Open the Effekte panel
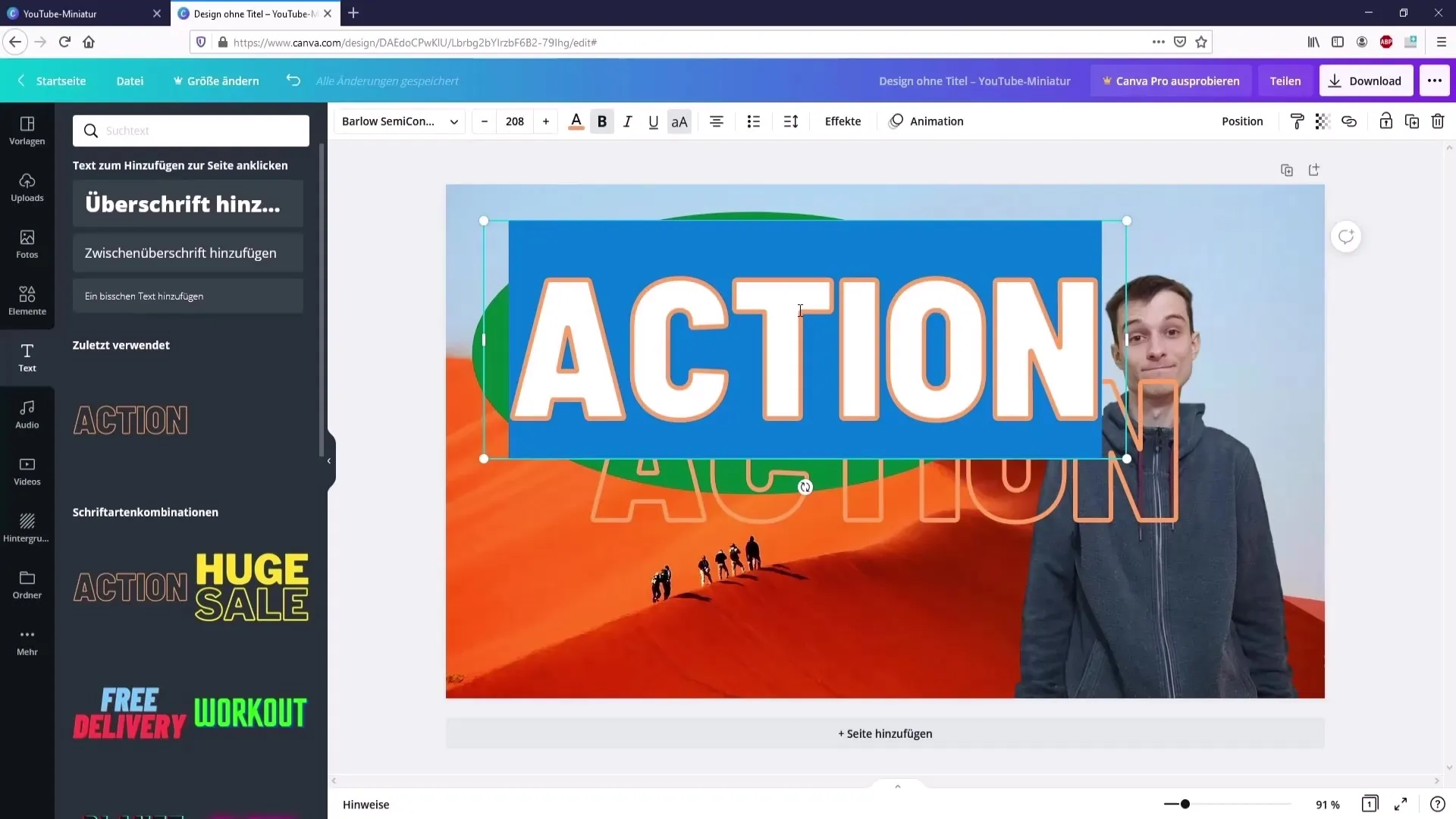Viewport: 1456px width, 819px height. 843,121
